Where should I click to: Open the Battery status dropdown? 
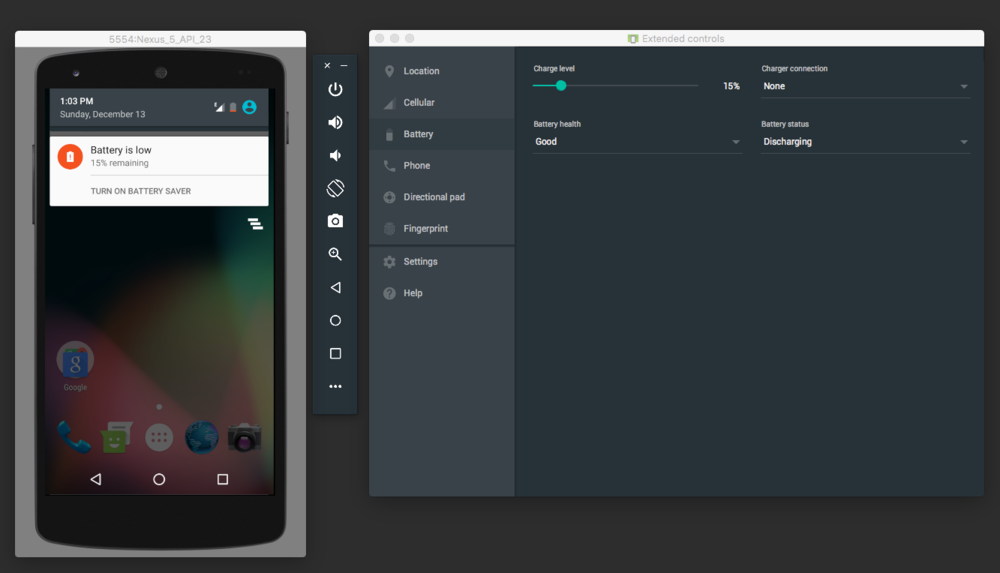pos(865,142)
